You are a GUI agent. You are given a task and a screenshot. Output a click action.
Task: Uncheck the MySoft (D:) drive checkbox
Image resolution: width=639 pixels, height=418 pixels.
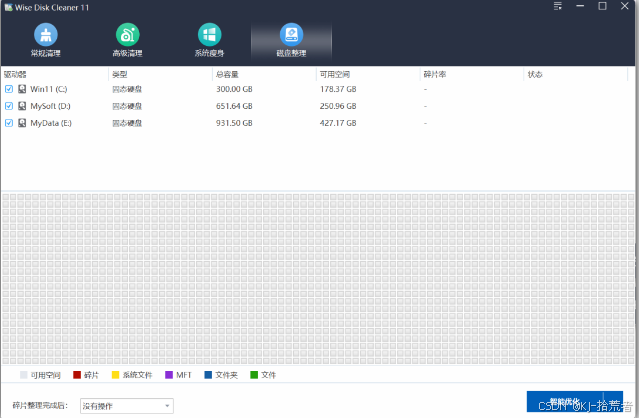click(x=9, y=106)
